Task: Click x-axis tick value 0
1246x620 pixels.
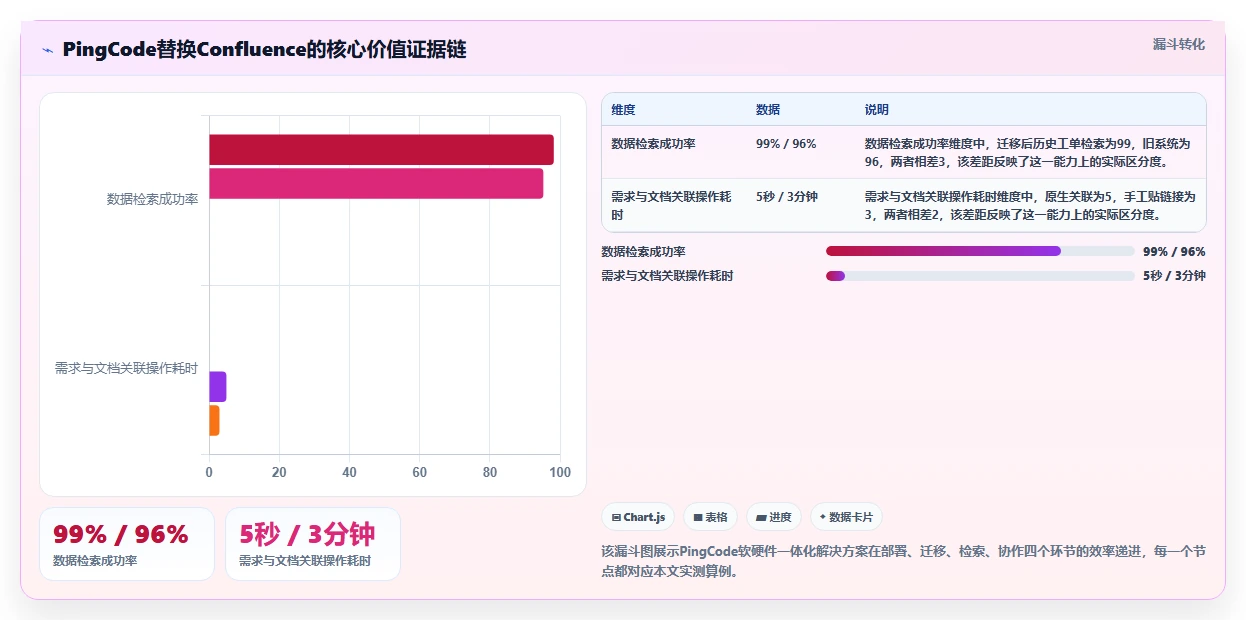Action: tap(209, 472)
